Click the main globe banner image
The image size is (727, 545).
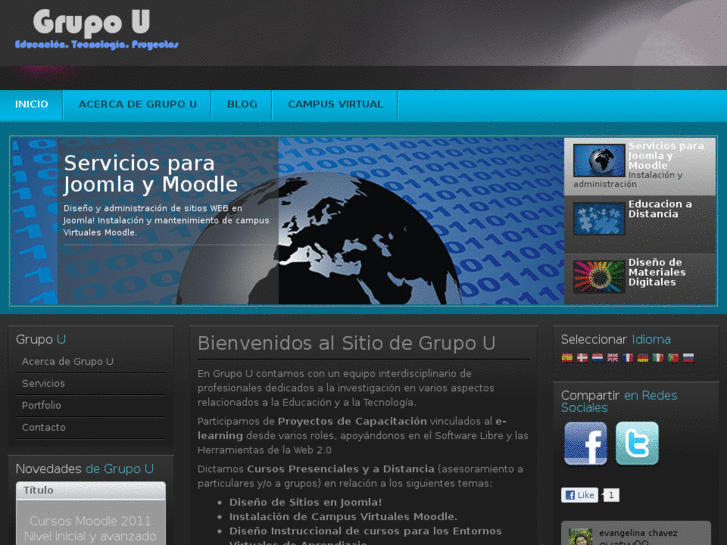click(287, 221)
